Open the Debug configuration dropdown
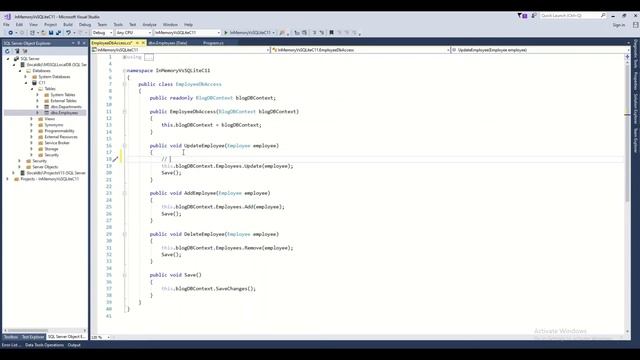Screen dimensions: 640x360 click(102, 33)
